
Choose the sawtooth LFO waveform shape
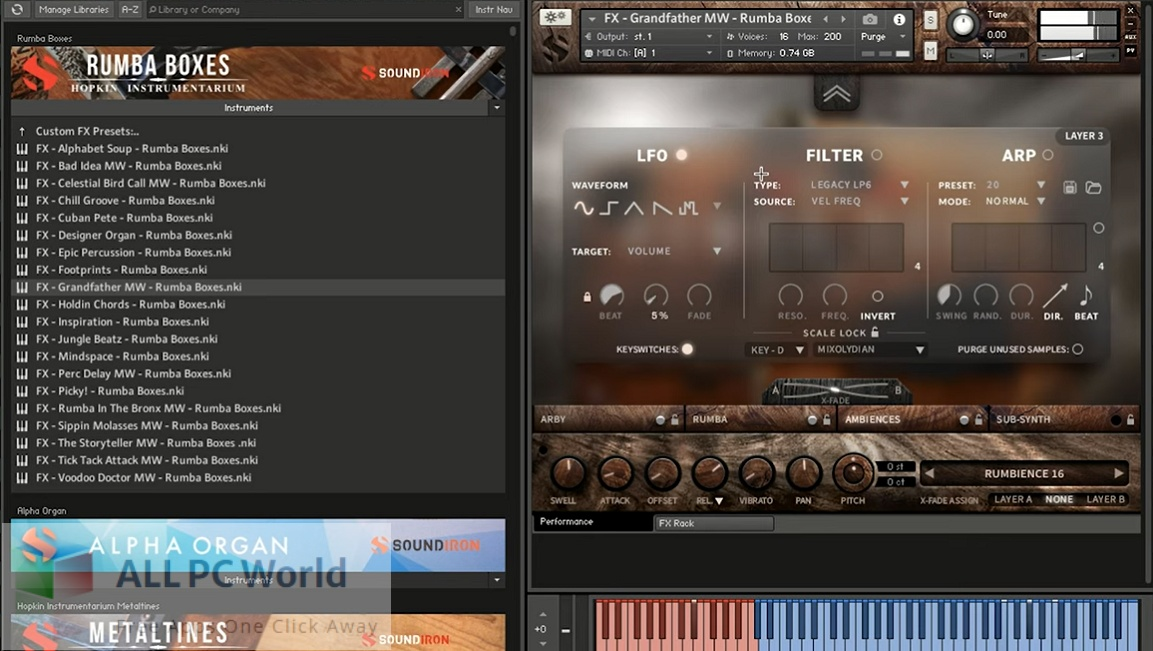[x=662, y=208]
